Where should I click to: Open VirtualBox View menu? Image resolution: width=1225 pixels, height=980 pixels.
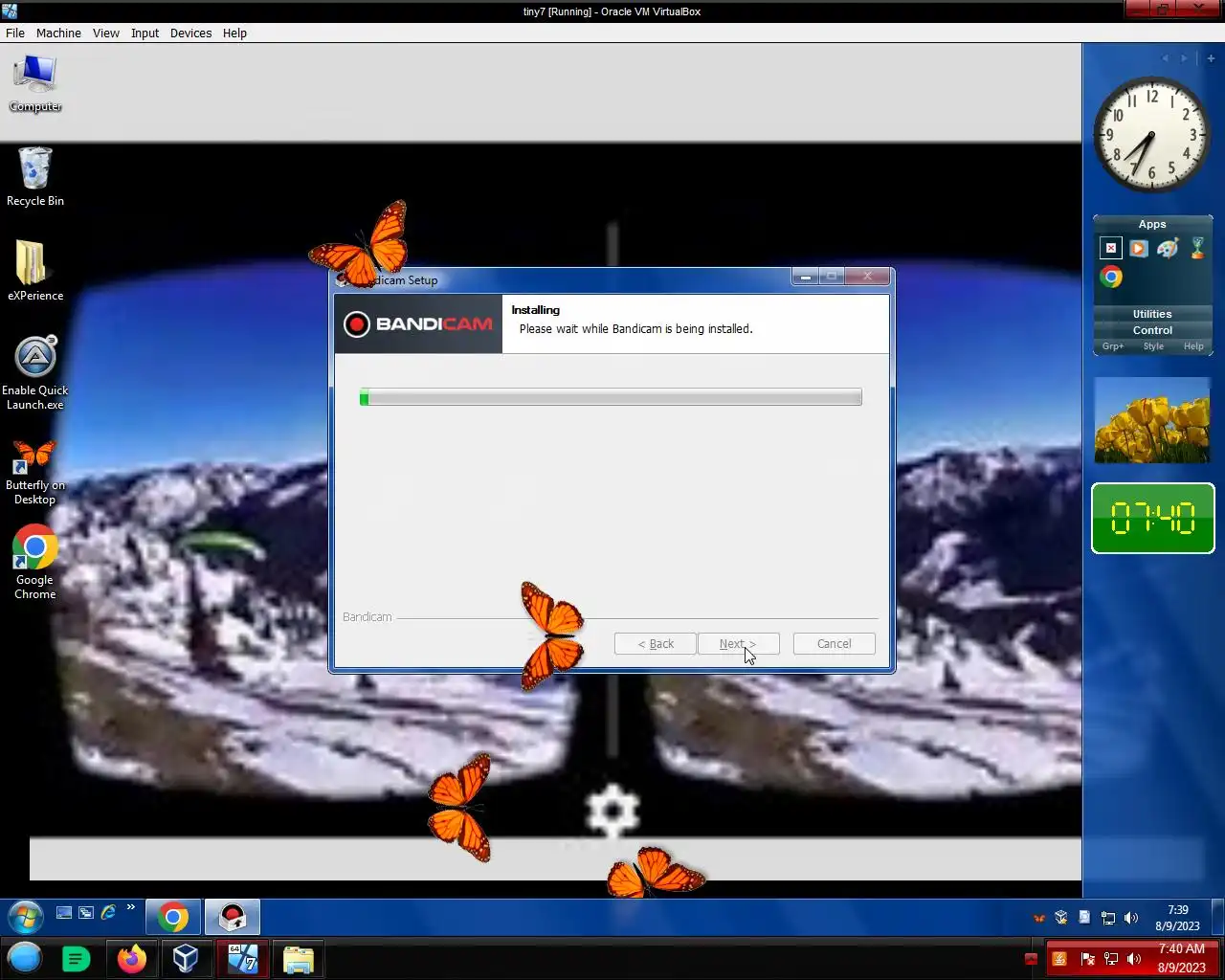(105, 33)
